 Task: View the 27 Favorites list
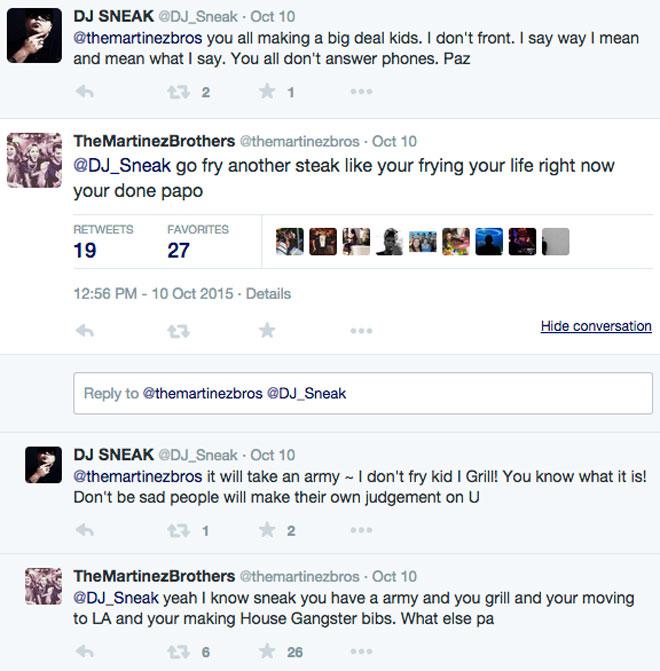[178, 250]
